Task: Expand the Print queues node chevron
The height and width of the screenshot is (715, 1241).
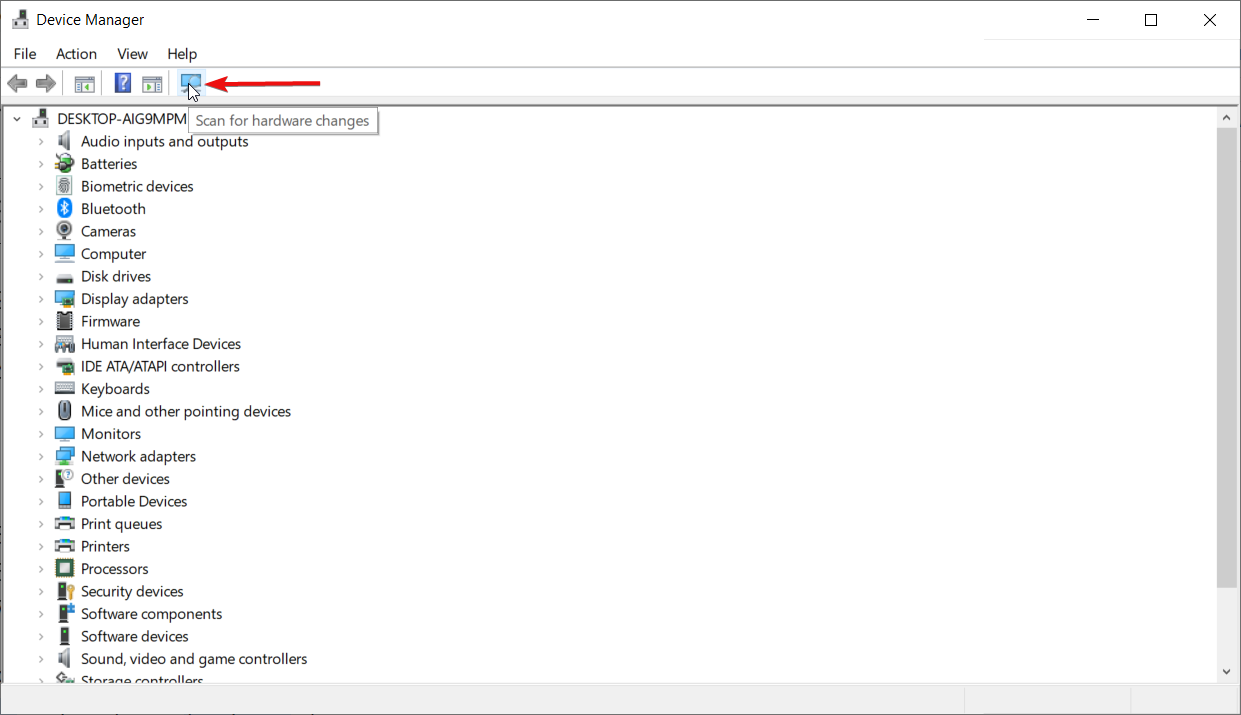Action: (x=41, y=524)
